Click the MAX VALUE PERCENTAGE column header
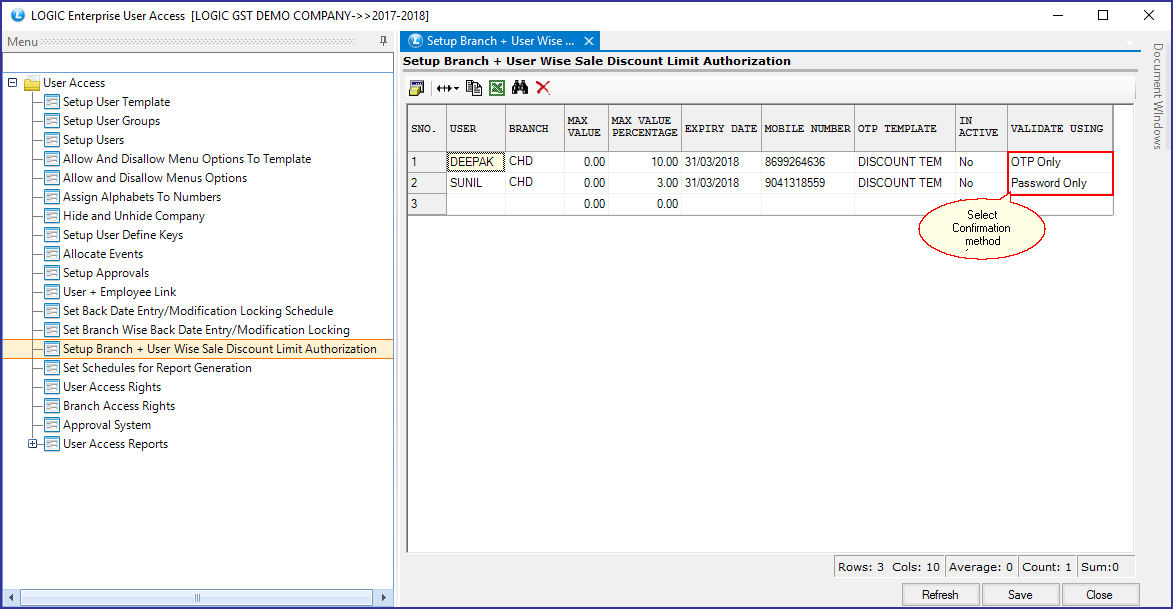The image size is (1173, 609). [645, 127]
